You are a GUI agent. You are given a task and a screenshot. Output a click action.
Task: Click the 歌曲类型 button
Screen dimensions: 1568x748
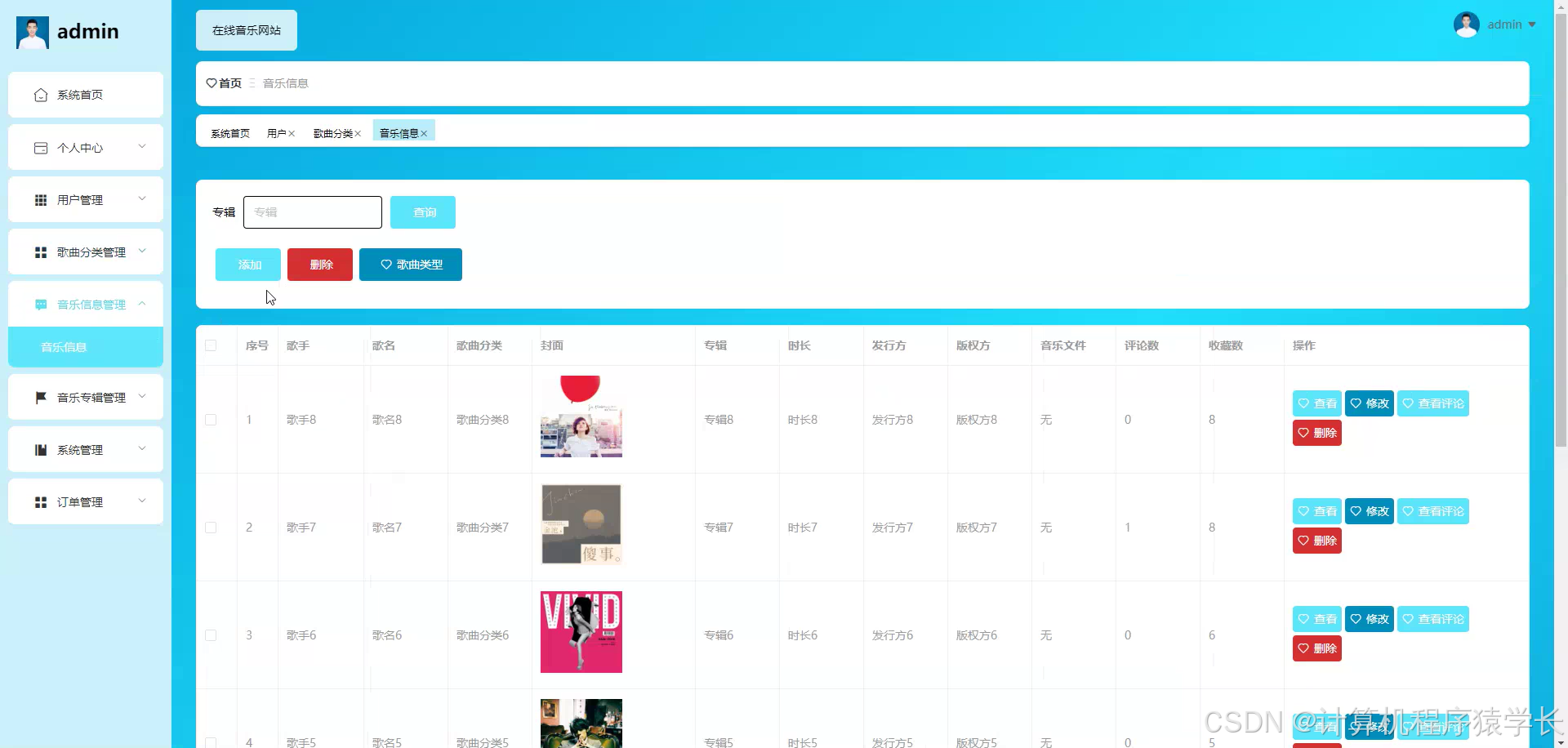coord(411,265)
